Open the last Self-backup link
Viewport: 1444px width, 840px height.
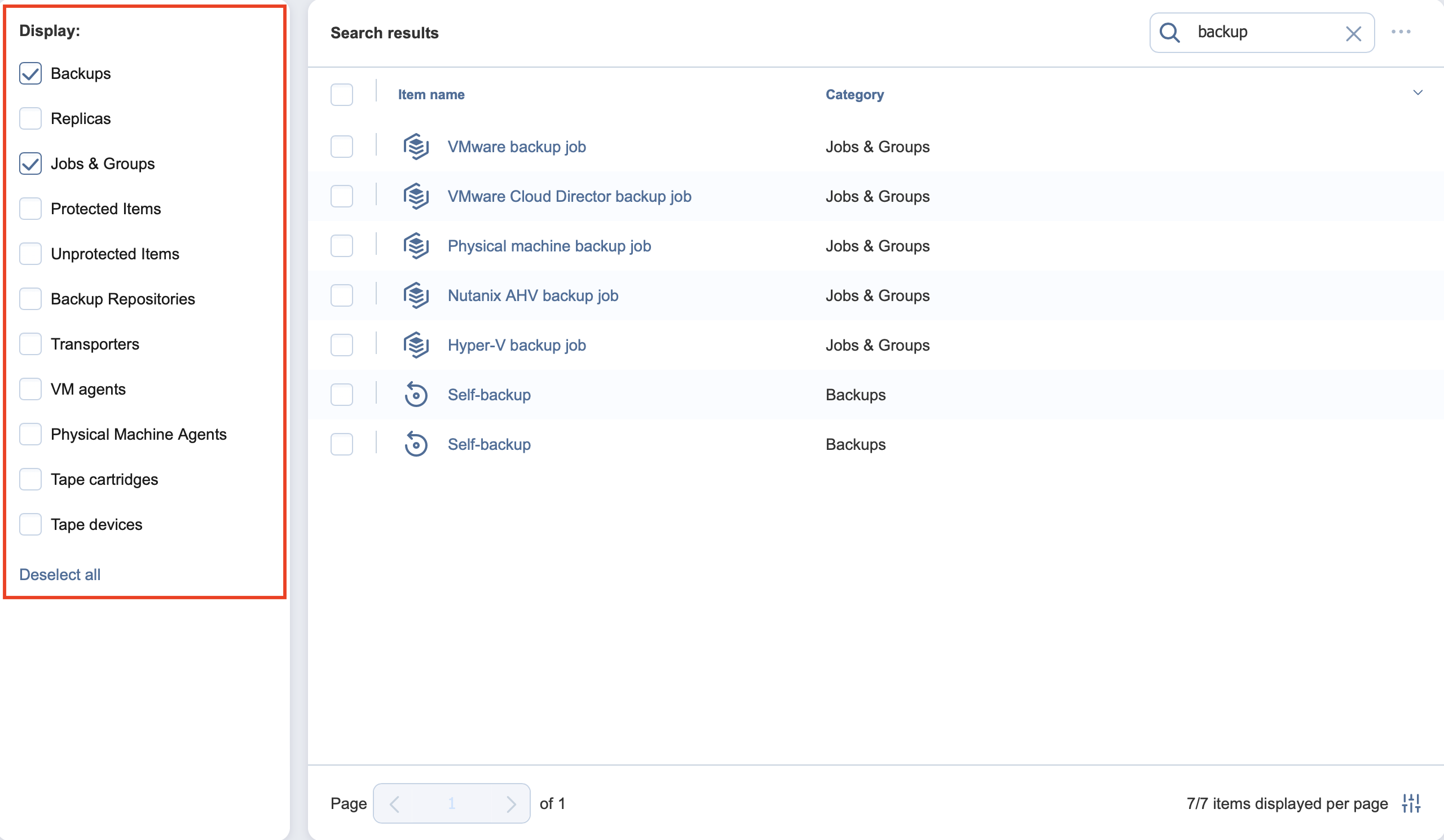click(489, 444)
